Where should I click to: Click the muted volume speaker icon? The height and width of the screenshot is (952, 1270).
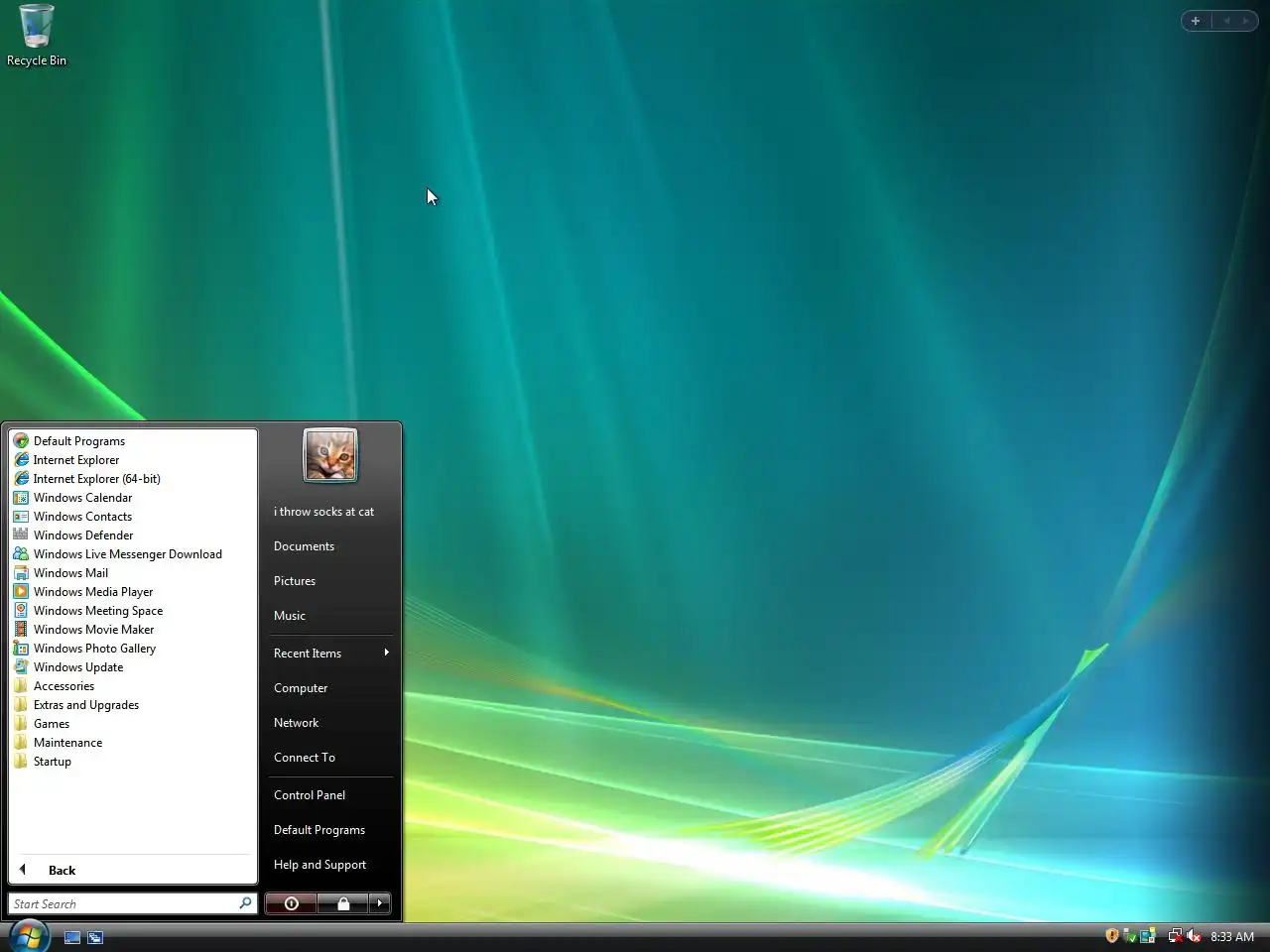(1194, 936)
